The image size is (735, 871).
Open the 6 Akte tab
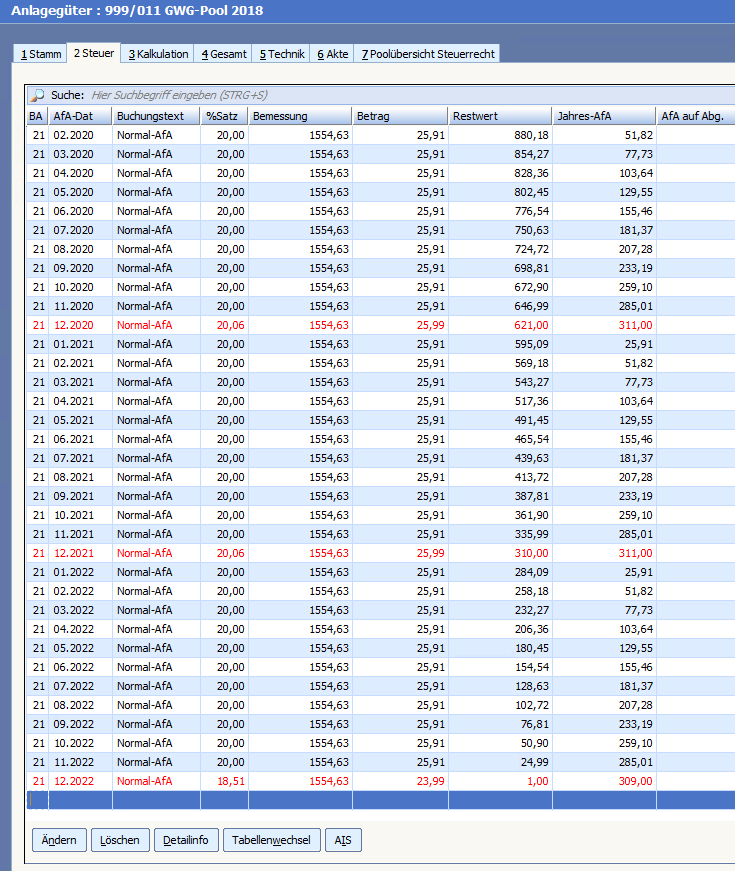point(333,54)
